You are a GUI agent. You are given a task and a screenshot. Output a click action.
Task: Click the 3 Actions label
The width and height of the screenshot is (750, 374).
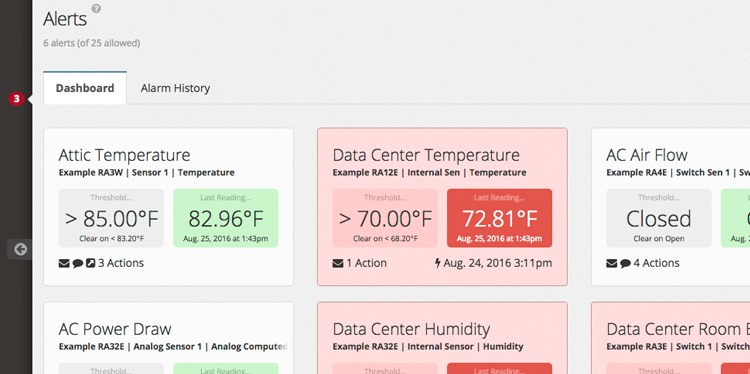point(121,263)
